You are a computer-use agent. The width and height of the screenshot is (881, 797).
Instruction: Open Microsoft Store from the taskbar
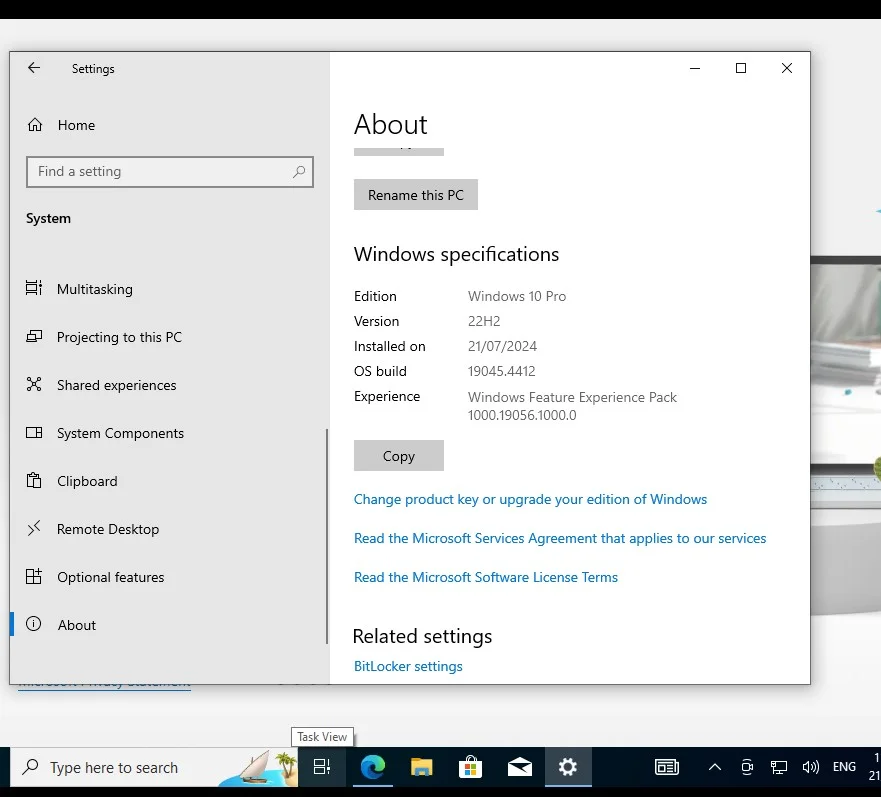coord(470,767)
